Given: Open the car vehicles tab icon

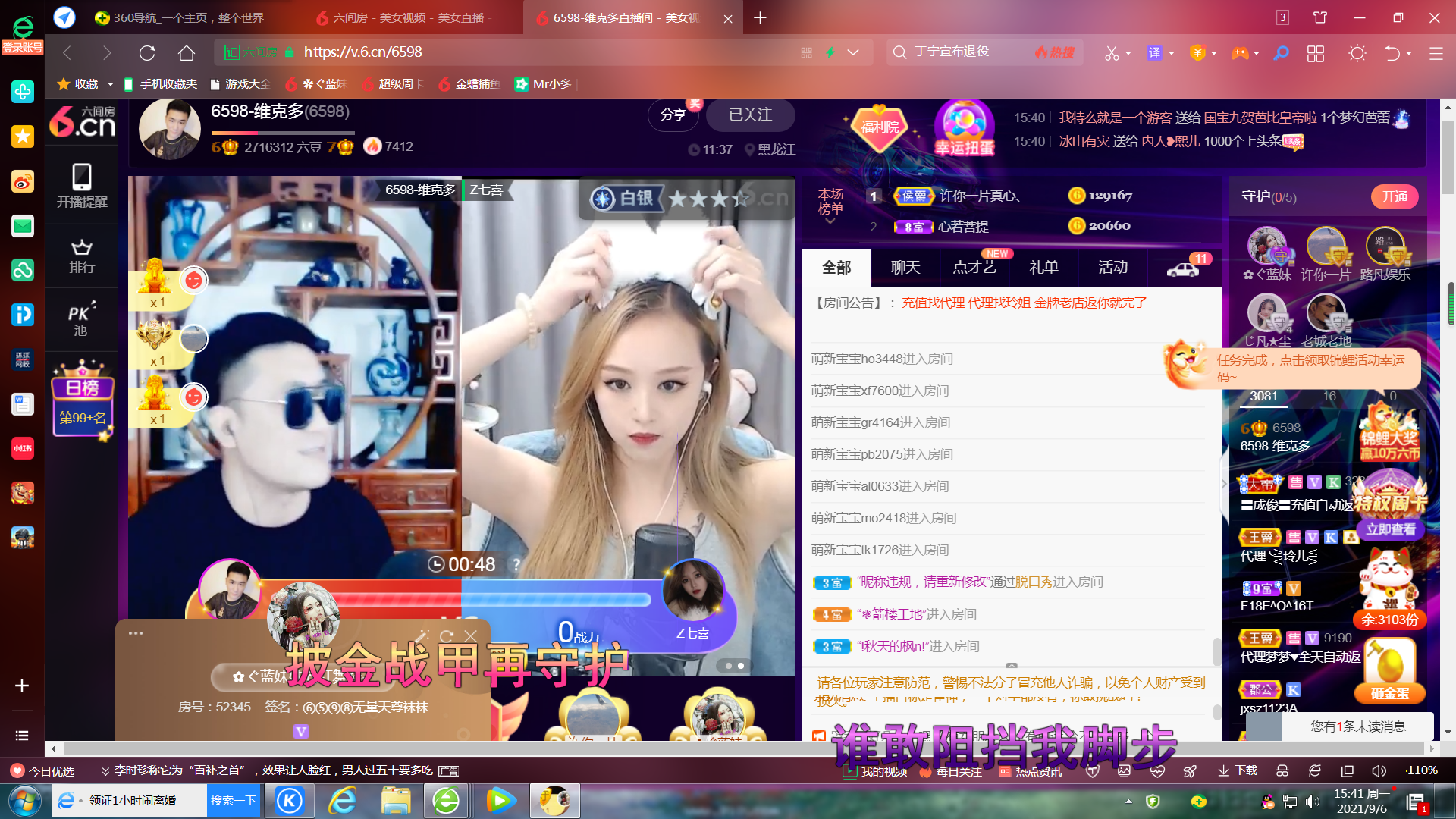Looking at the screenshot, I should tap(1182, 268).
